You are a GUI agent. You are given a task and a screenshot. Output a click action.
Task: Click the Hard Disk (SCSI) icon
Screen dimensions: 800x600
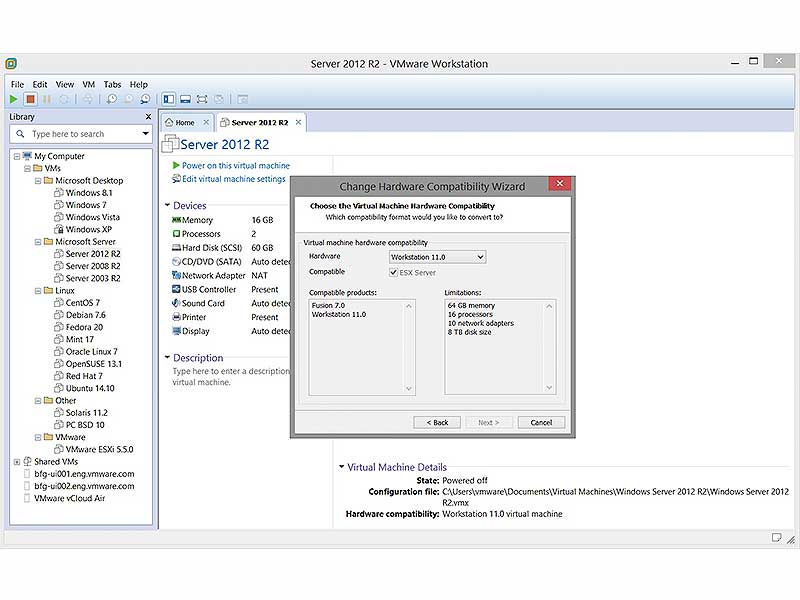(177, 248)
